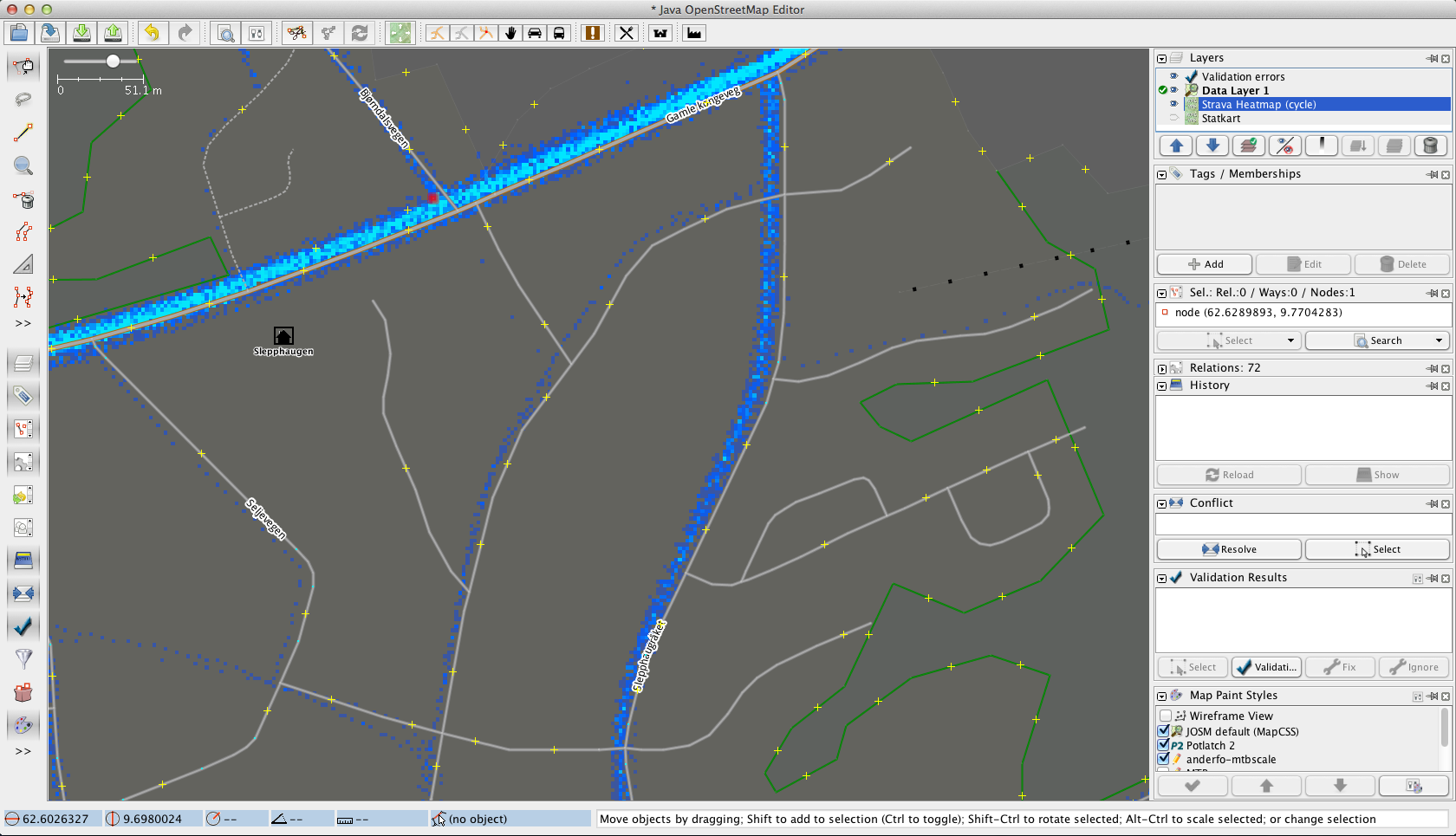Uncheck anderfo-mtbscale map style

tap(1164, 759)
